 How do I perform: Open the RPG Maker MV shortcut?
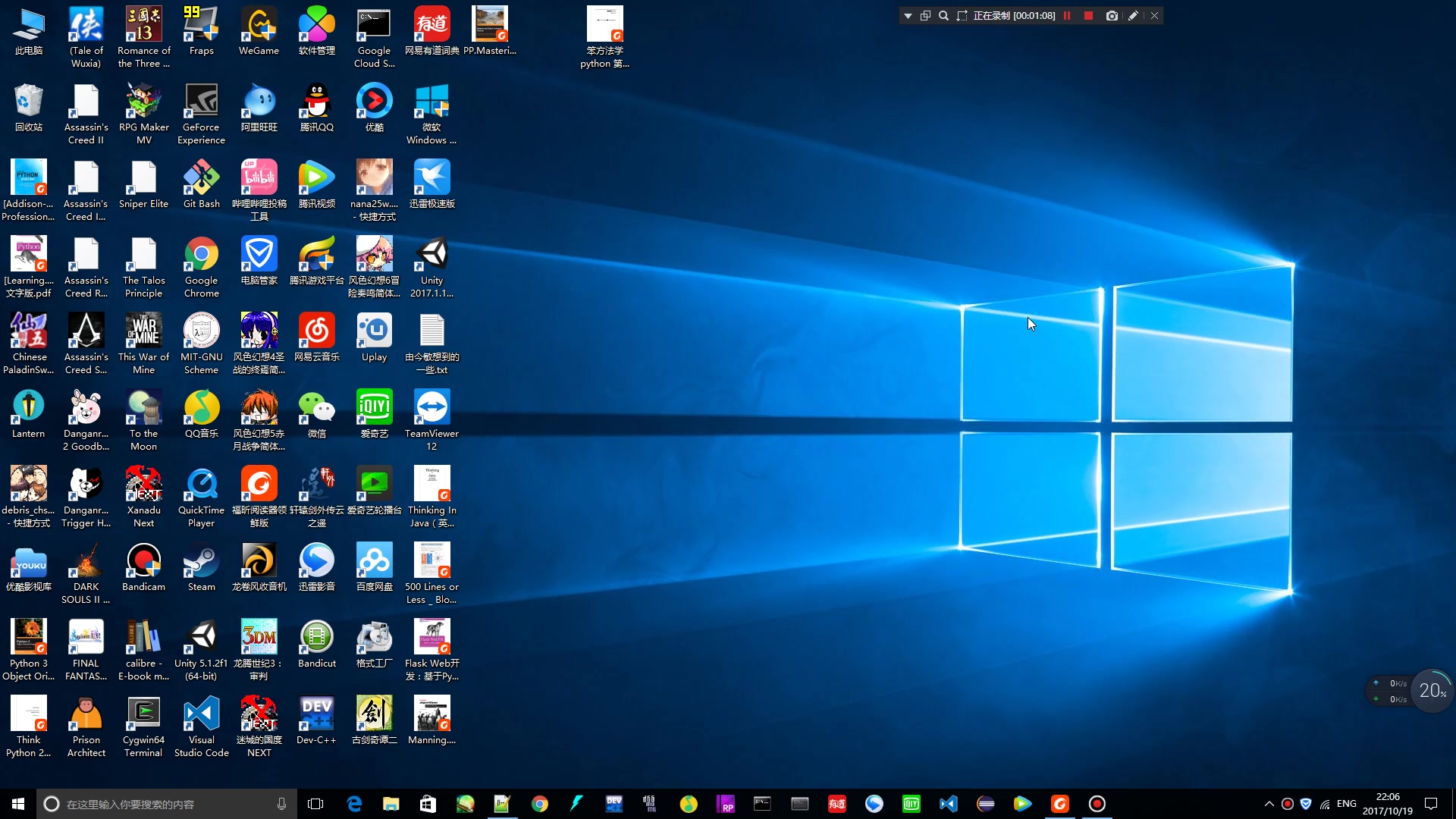coord(143,114)
